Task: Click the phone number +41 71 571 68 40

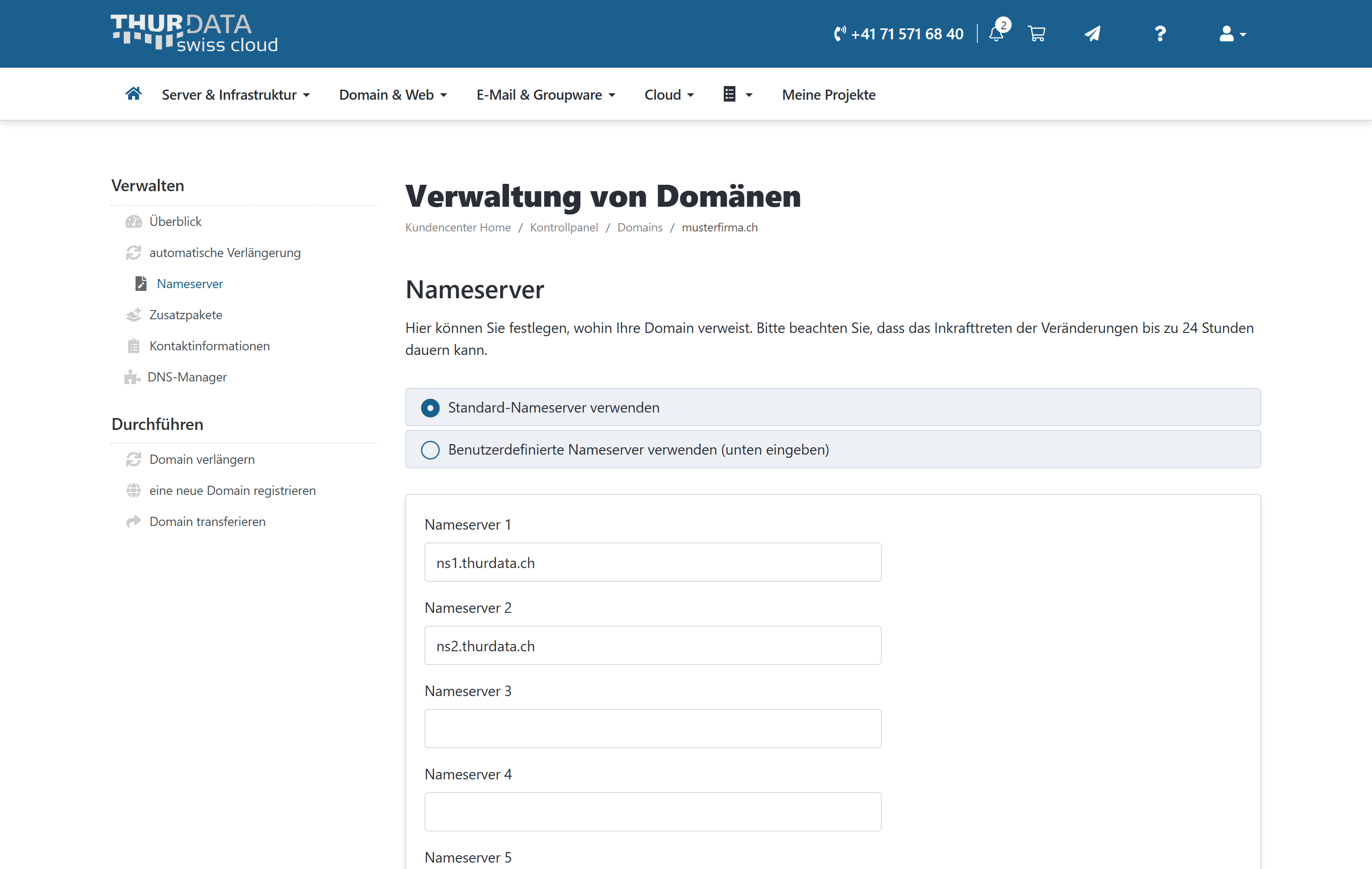Action: click(x=899, y=34)
